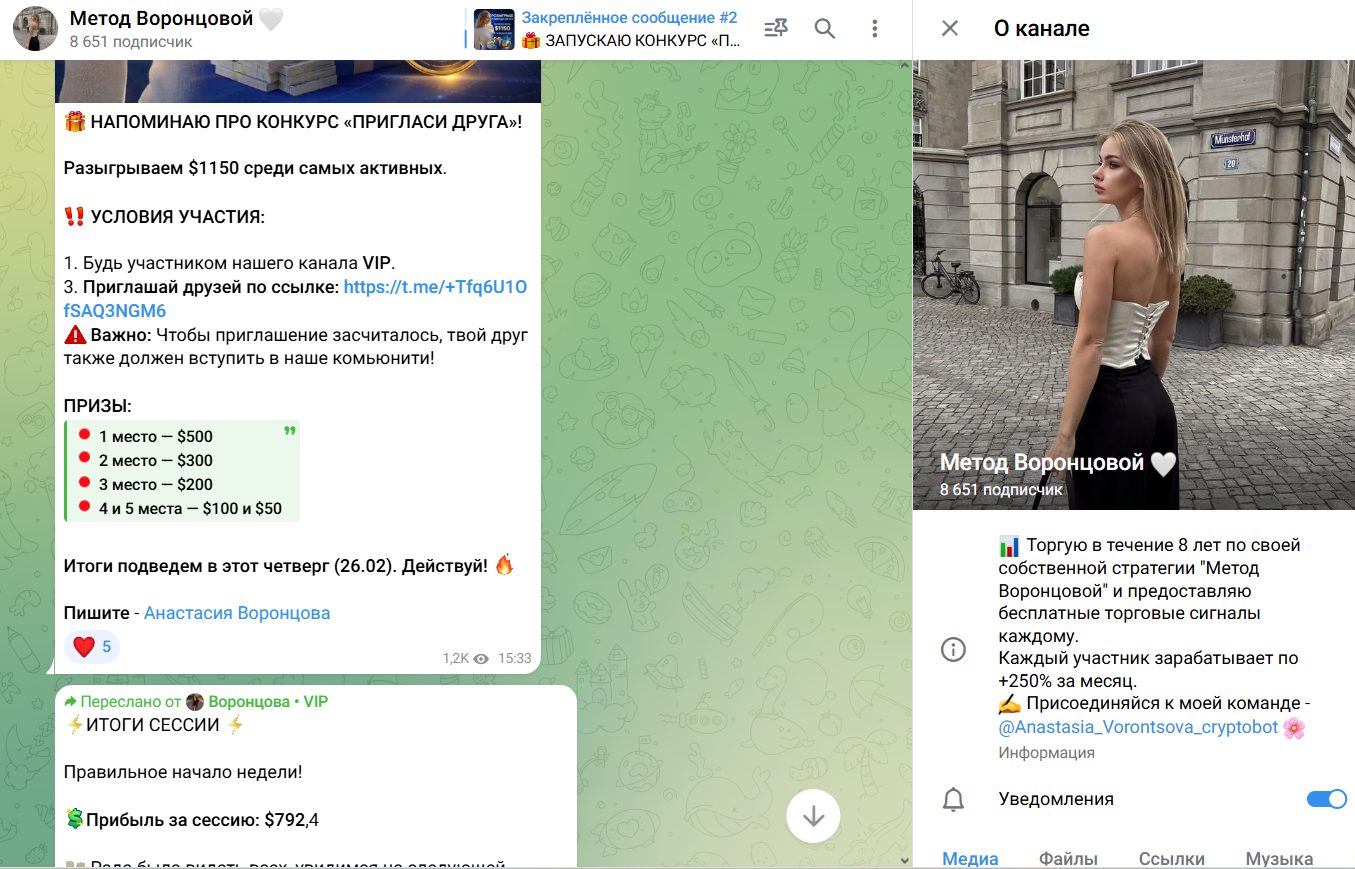Screen dimensions: 1355x869
Task: Click the 2 место — $300 prize line
Action: pos(155,460)
